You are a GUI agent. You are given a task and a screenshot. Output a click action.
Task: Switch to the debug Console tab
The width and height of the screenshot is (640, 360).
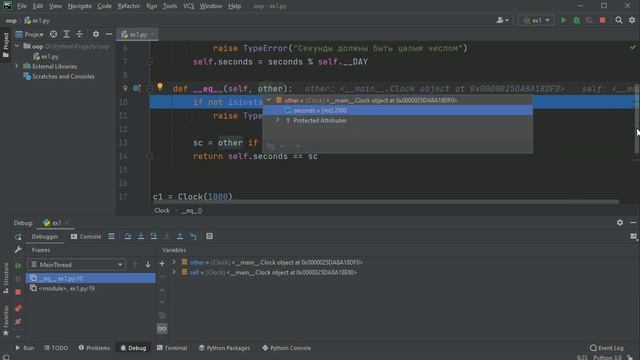tap(86, 236)
